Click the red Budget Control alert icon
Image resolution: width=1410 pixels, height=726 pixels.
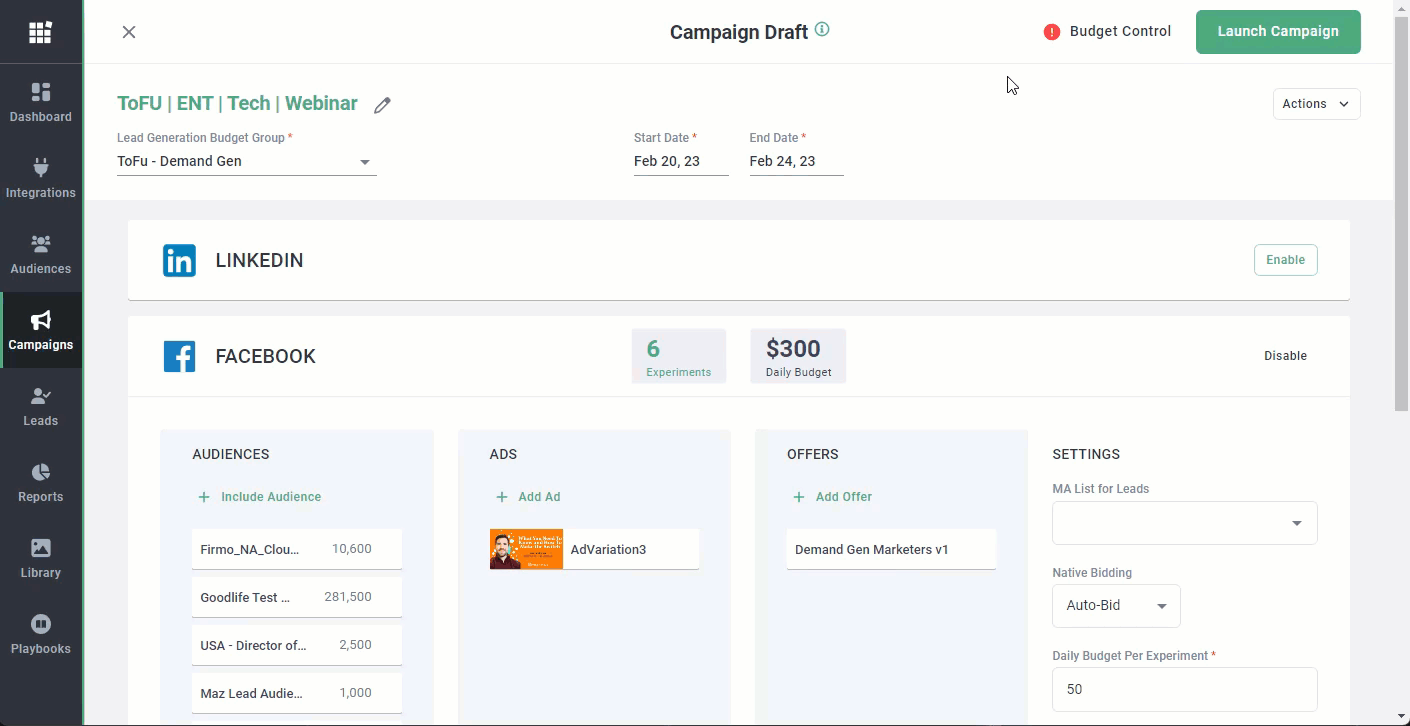[1051, 32]
